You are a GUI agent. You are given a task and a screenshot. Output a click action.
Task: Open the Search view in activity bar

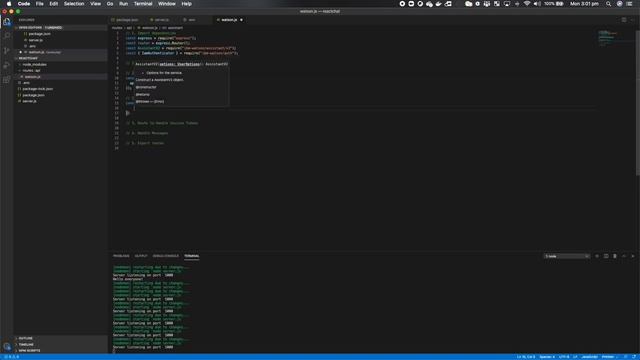click(x=7, y=36)
